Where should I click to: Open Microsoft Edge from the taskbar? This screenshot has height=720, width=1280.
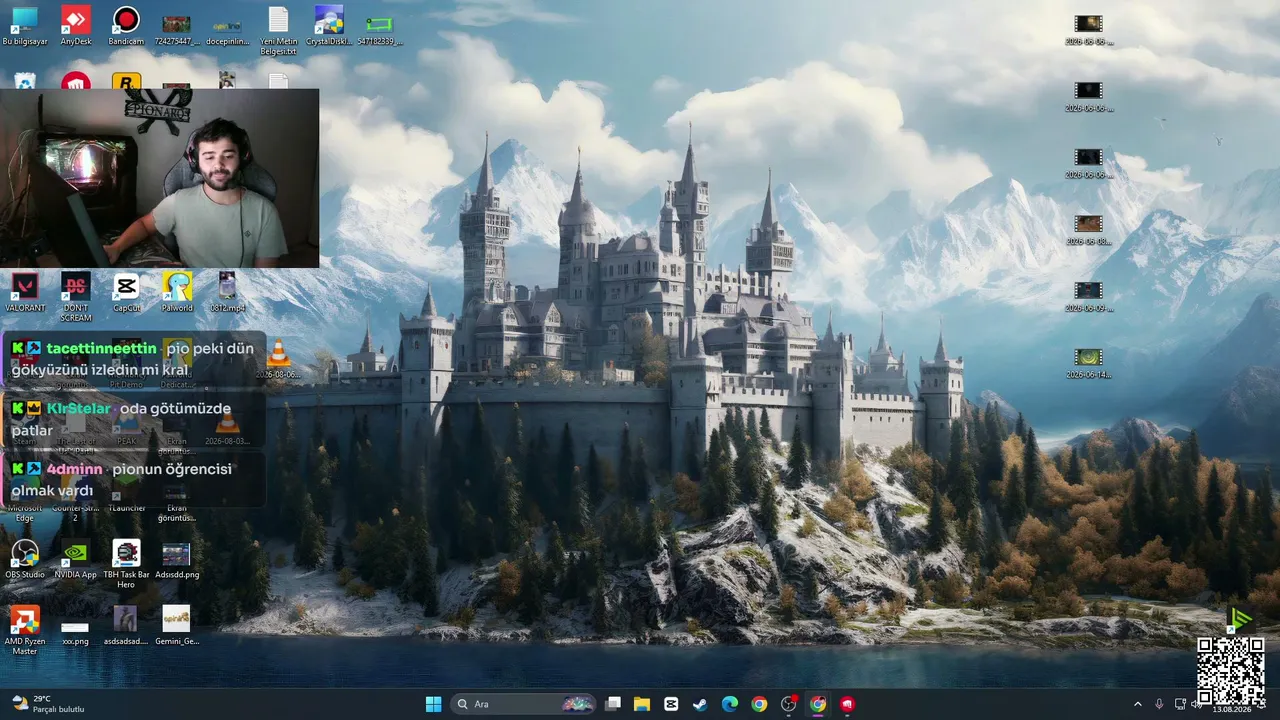[730, 704]
